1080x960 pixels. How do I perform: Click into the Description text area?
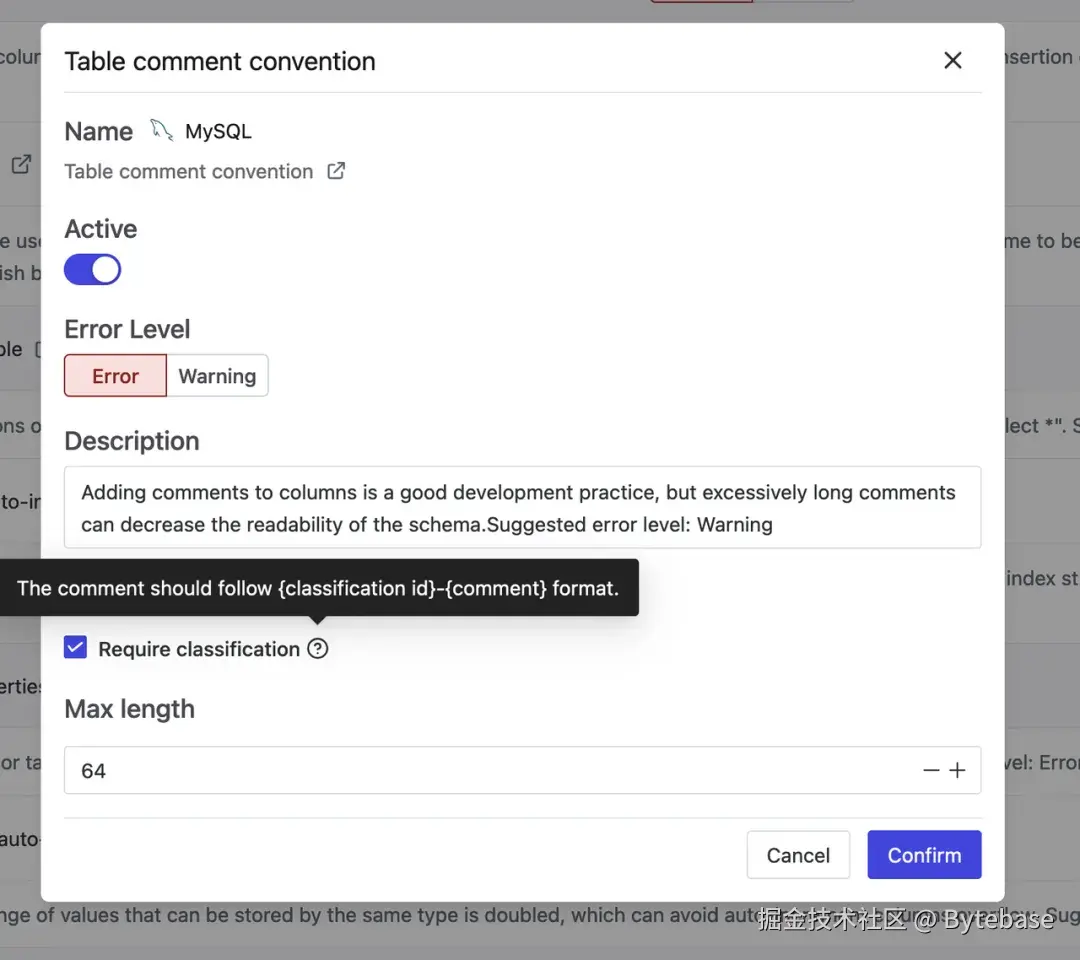(x=522, y=508)
